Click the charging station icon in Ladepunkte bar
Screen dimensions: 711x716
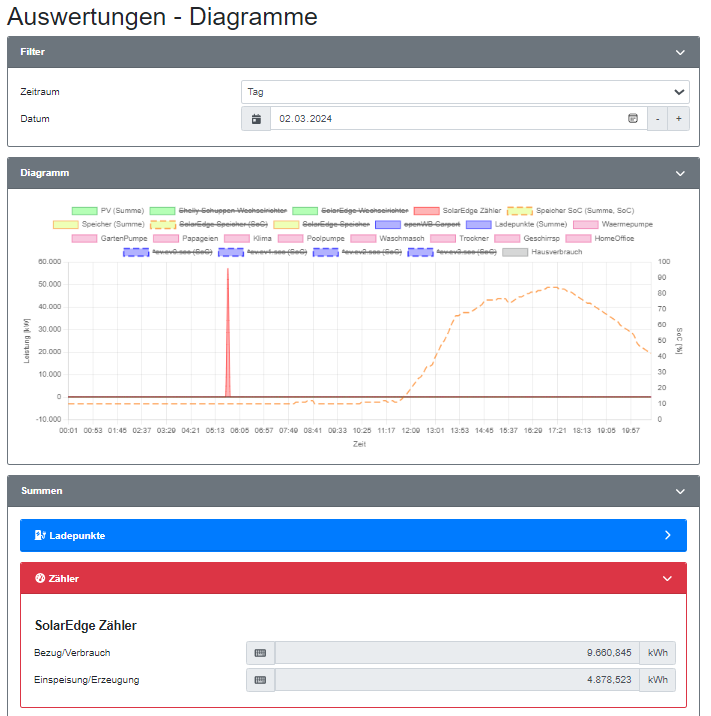coord(40,535)
